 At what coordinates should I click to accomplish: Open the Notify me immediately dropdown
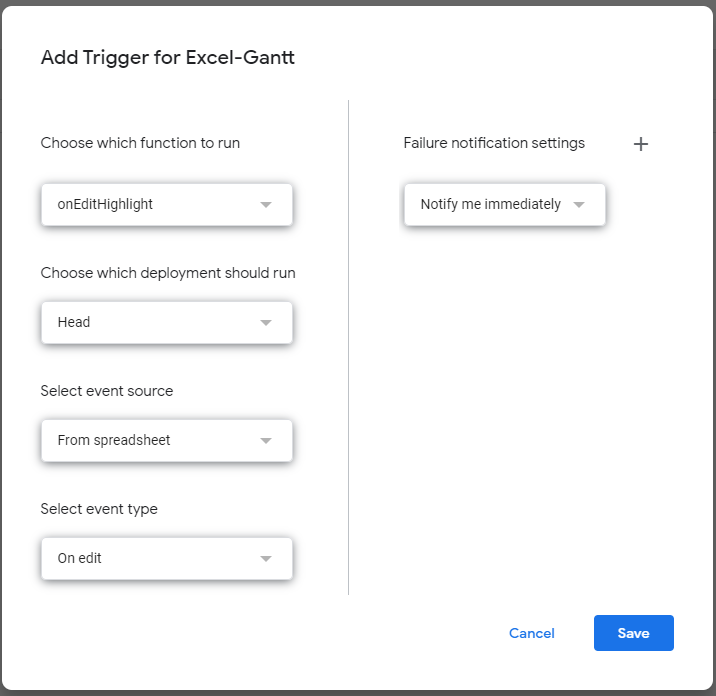(505, 205)
